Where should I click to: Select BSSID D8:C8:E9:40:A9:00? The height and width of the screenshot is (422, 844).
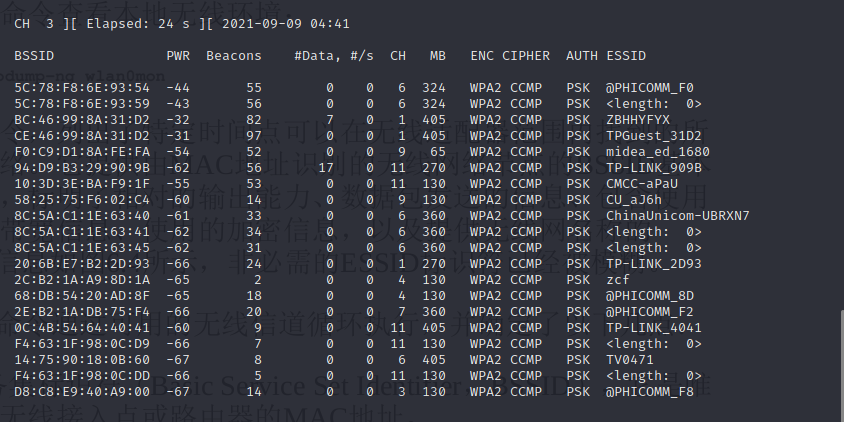[82, 392]
